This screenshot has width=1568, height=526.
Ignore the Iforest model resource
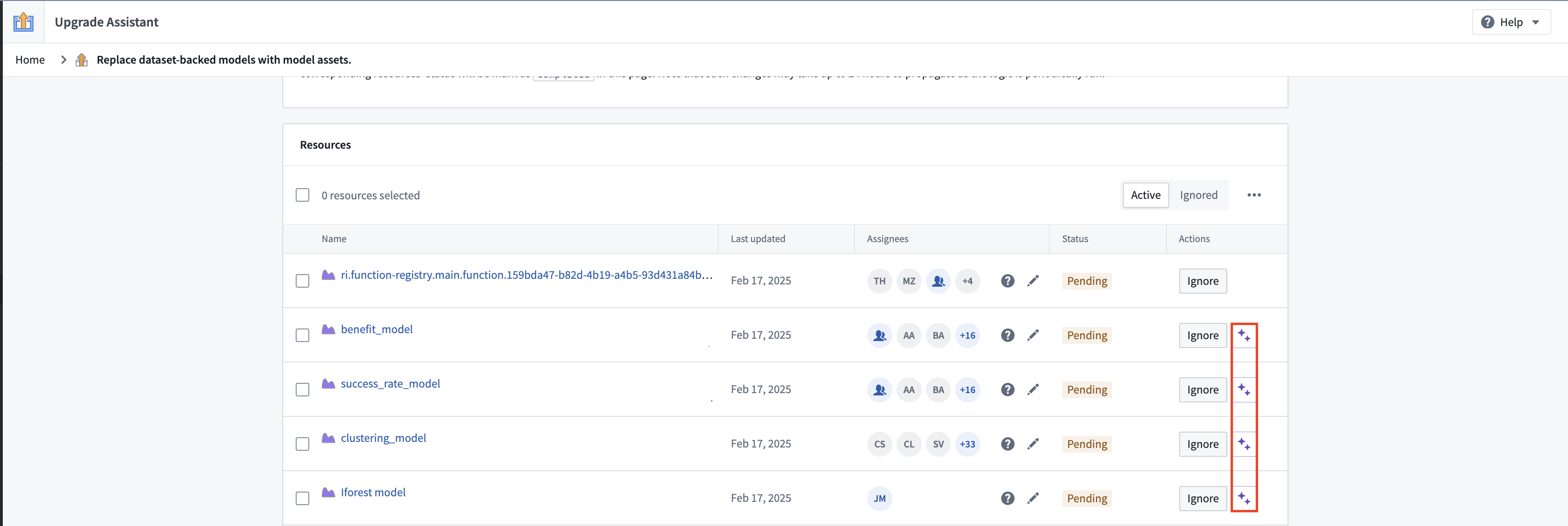(x=1203, y=499)
